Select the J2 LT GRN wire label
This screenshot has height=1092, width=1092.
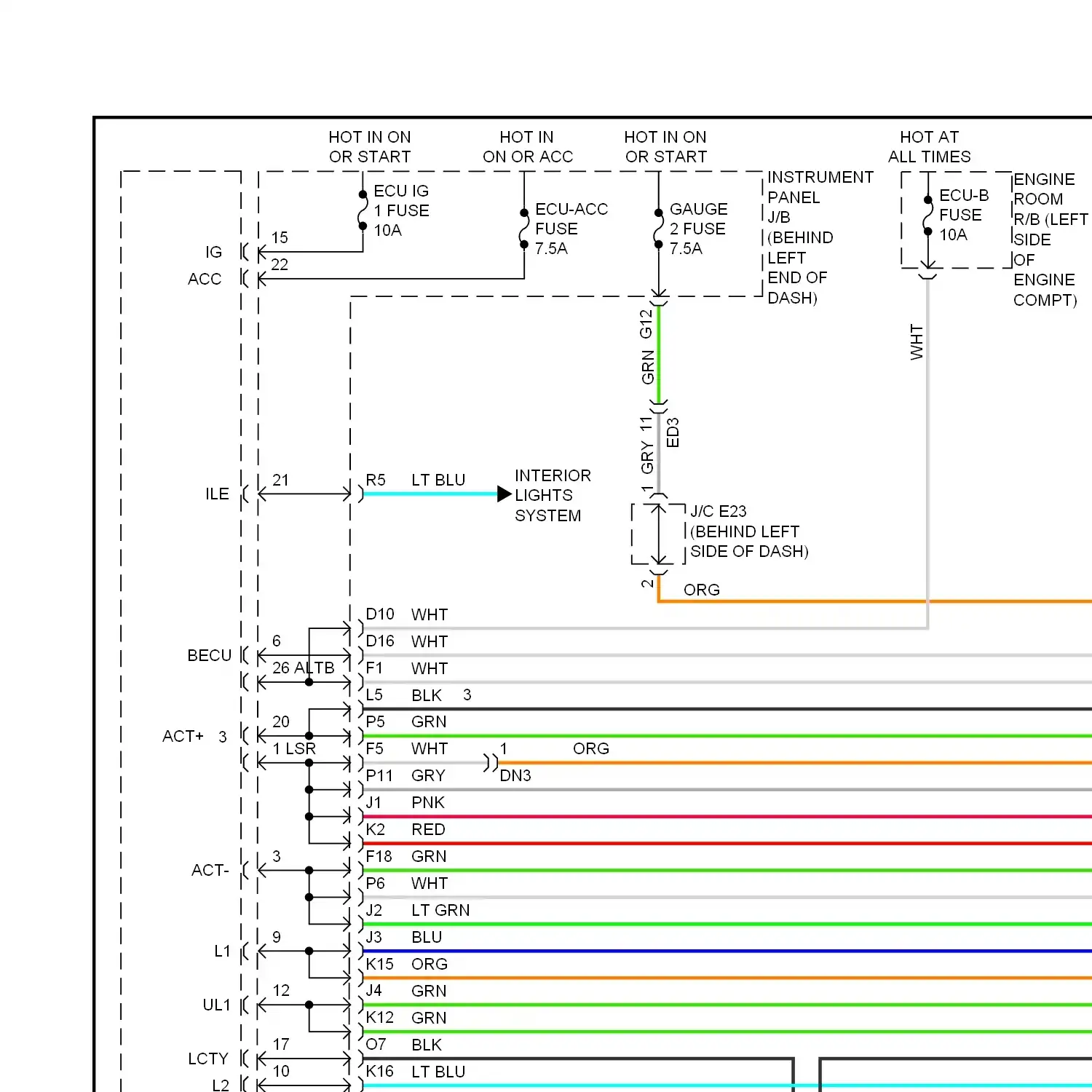coord(417,910)
